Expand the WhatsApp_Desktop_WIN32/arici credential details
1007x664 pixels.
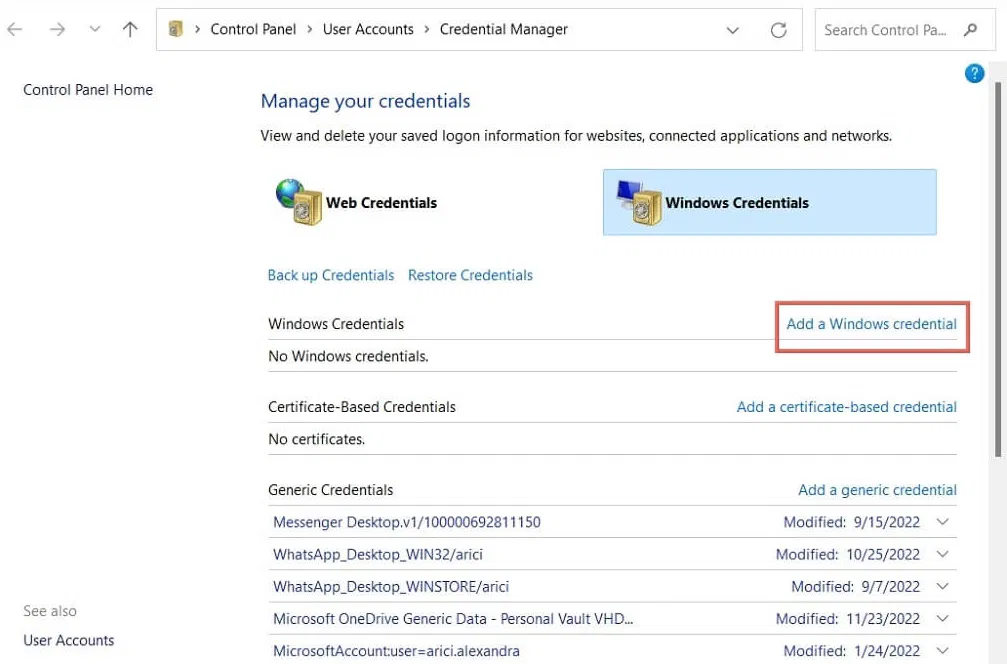pyautogui.click(x=941, y=554)
